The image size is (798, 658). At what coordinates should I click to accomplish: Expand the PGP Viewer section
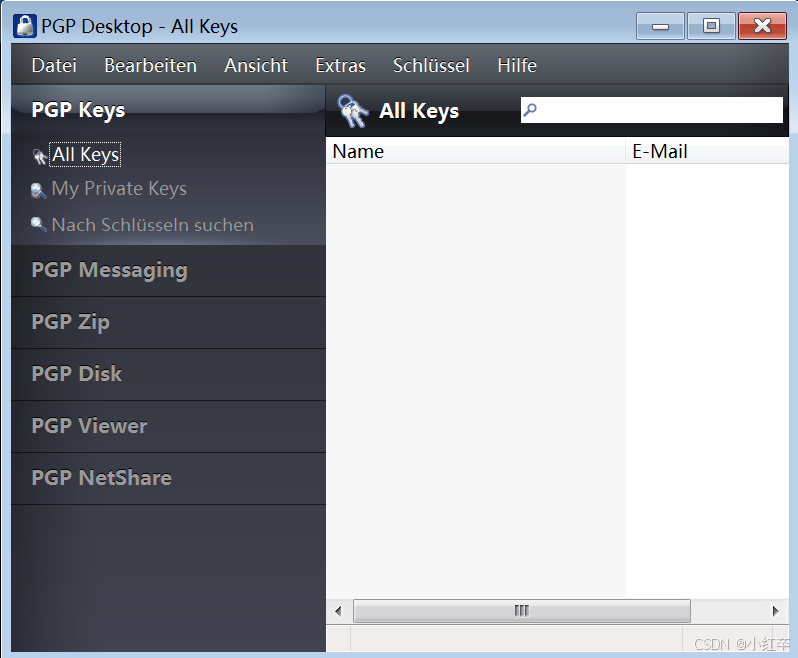[x=168, y=426]
